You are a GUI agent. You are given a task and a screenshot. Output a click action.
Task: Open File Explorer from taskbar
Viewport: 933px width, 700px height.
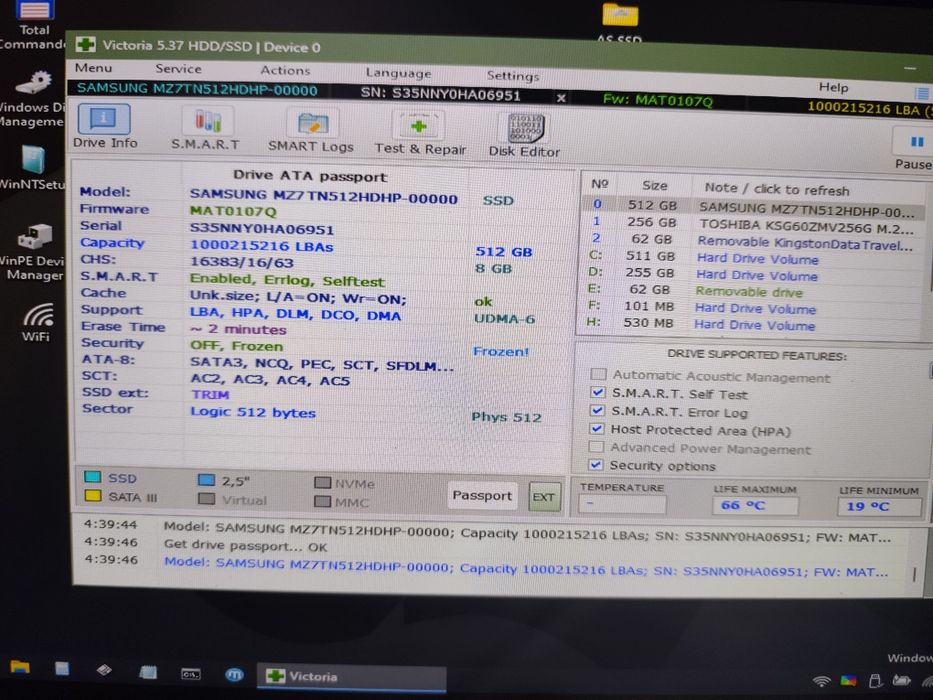[20, 667]
